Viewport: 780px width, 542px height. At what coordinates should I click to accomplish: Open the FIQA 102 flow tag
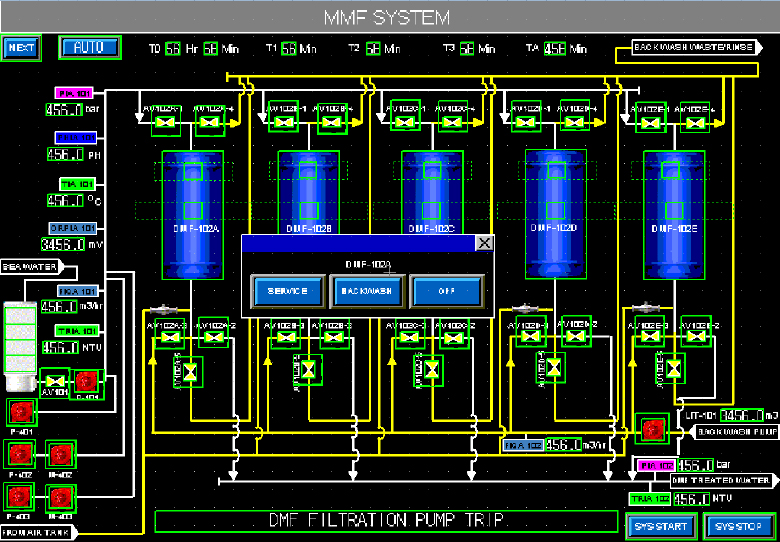pyautogui.click(x=523, y=445)
